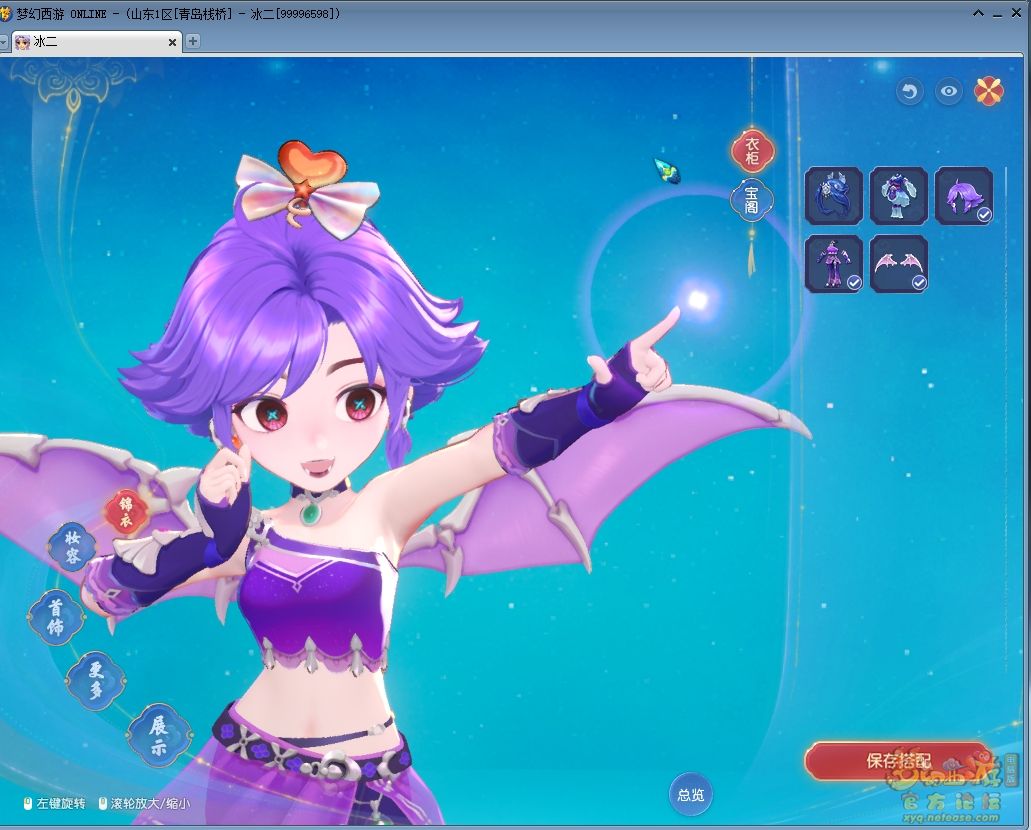Select the 冰二 window tab
This screenshot has height=830, width=1031.
pyautogui.click(x=96, y=41)
